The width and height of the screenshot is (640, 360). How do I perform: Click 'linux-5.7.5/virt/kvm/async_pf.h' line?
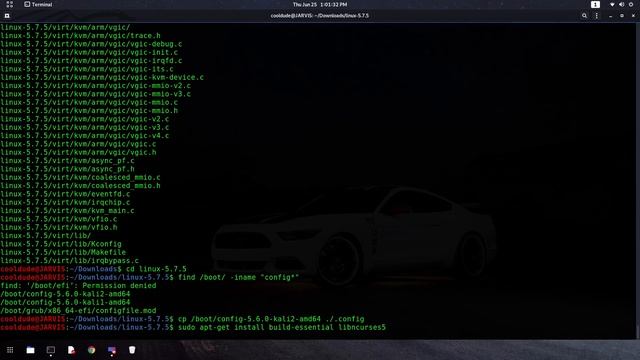(67, 169)
